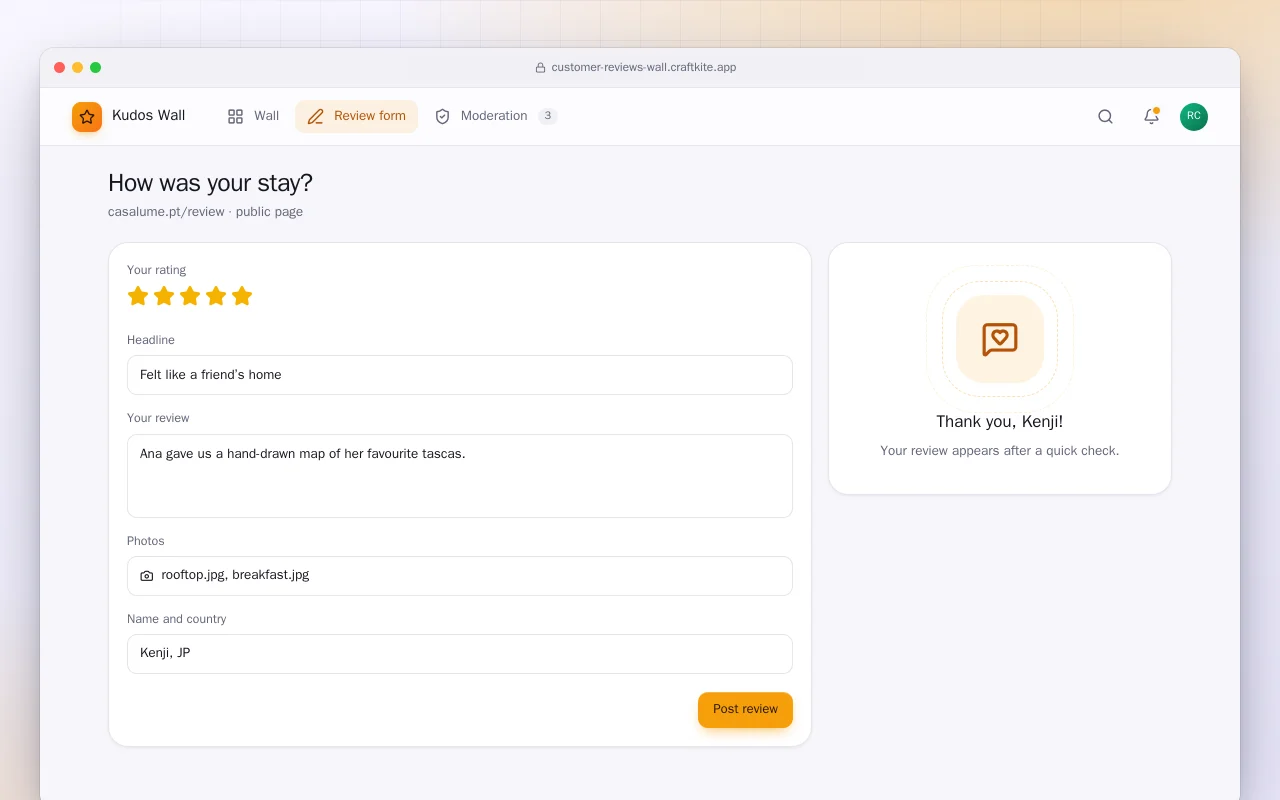Click the Photos upload field

pos(460,576)
